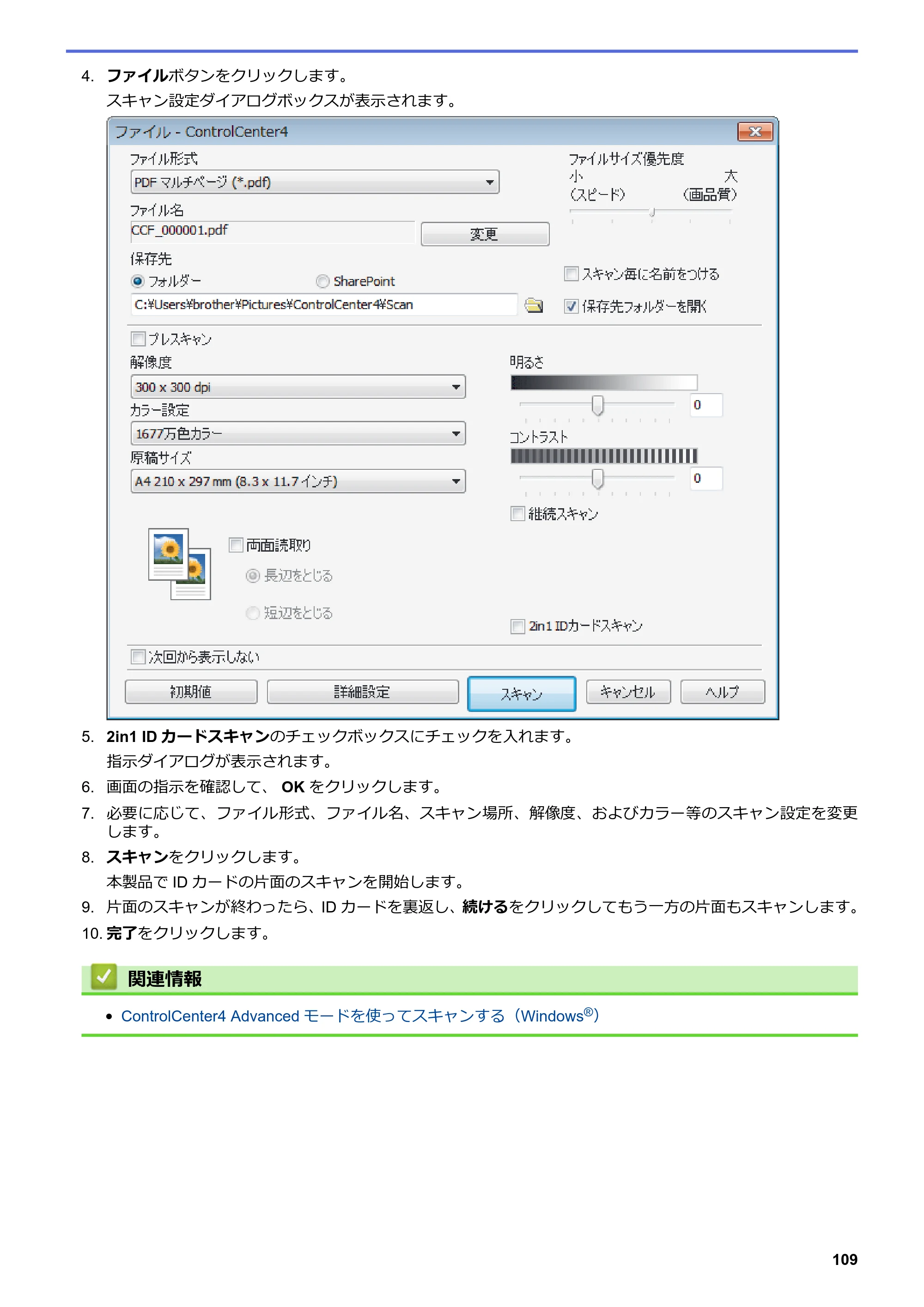Click the duplex scan sunflower document icon
Image resolution: width=924 pixels, height=1307 pixels.
point(179,564)
